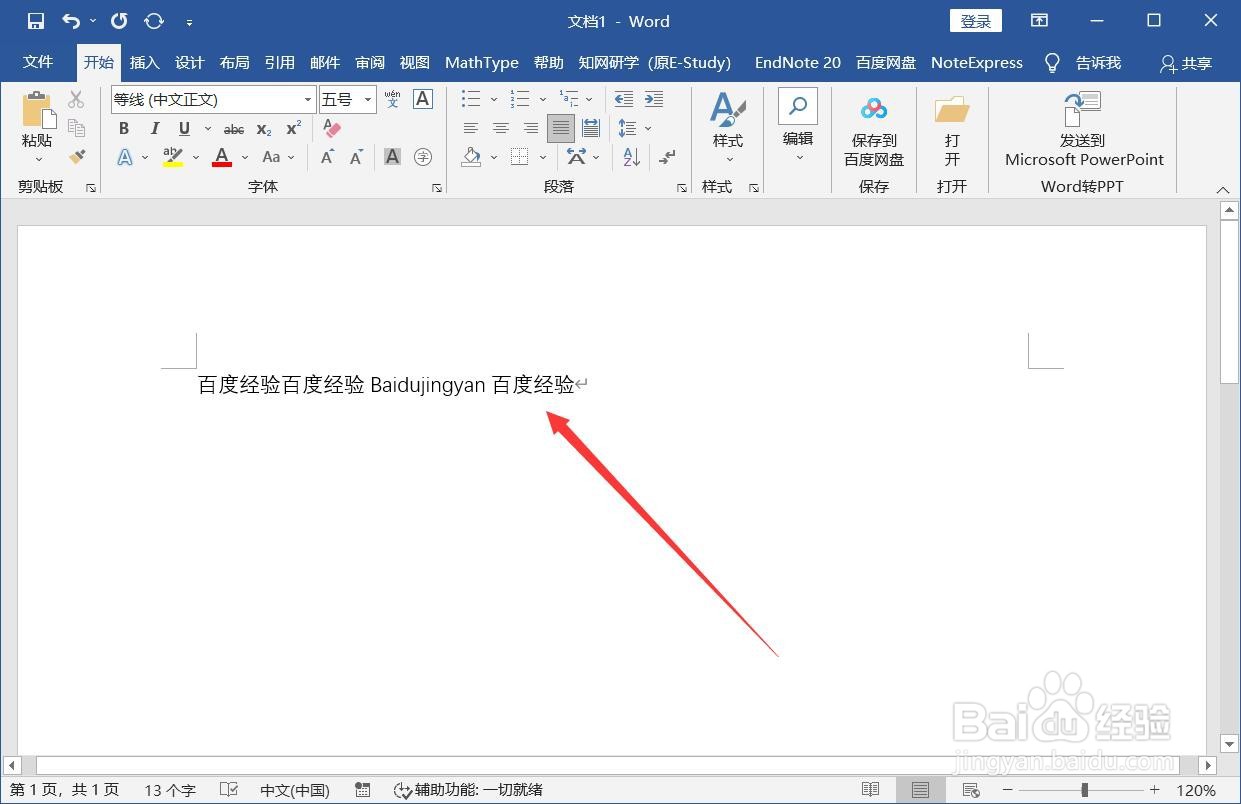Switch to the 布局 Layout tab
The height and width of the screenshot is (804, 1241).
coord(234,62)
